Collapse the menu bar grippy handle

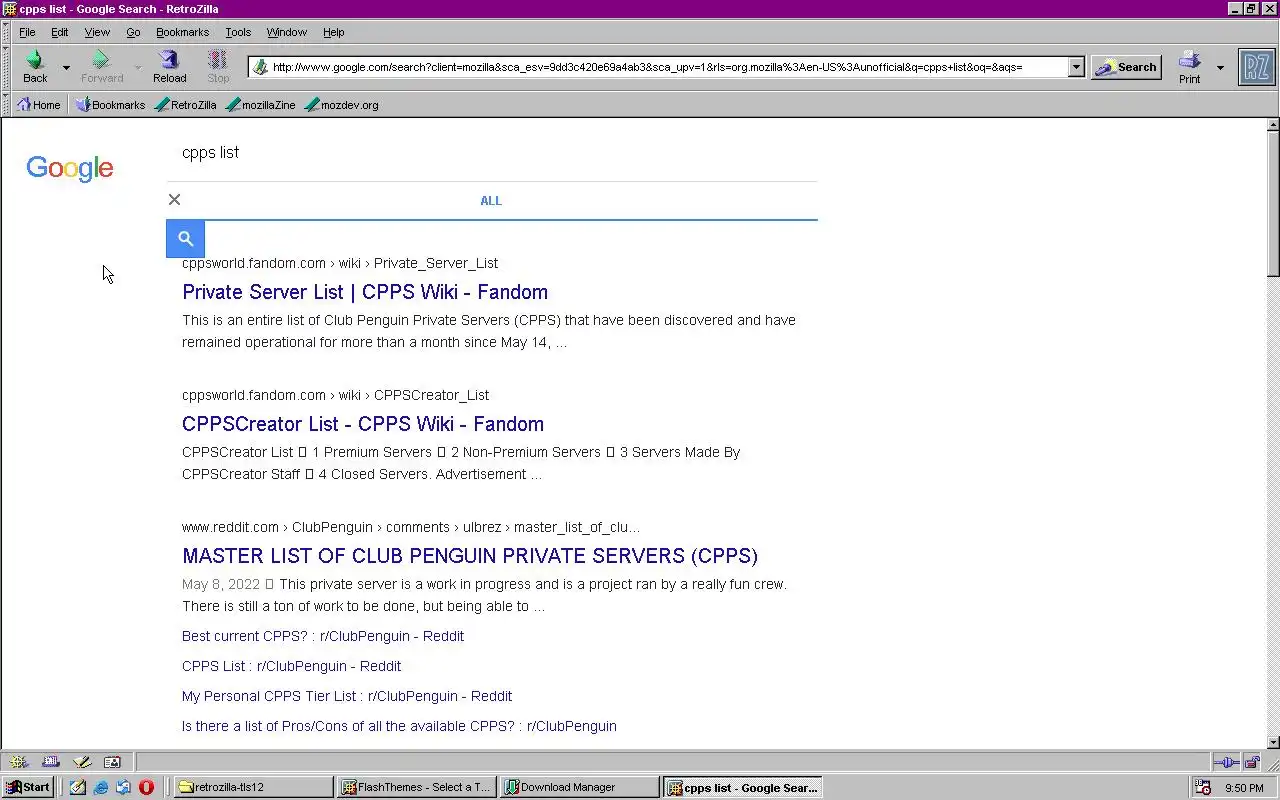click(x=7, y=32)
